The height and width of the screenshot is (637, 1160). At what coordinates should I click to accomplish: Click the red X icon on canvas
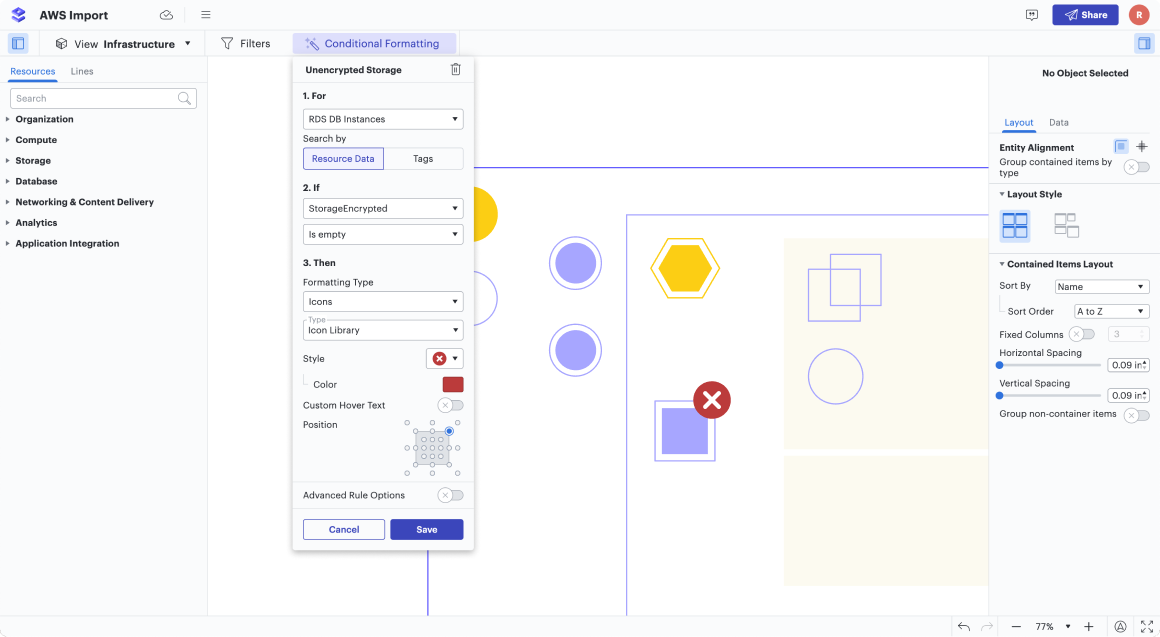click(712, 400)
